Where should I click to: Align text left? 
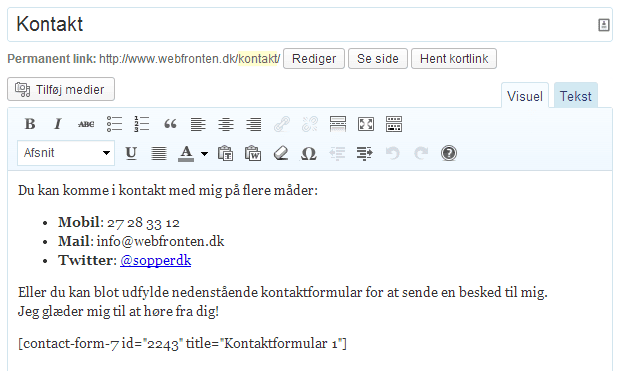(x=198, y=124)
